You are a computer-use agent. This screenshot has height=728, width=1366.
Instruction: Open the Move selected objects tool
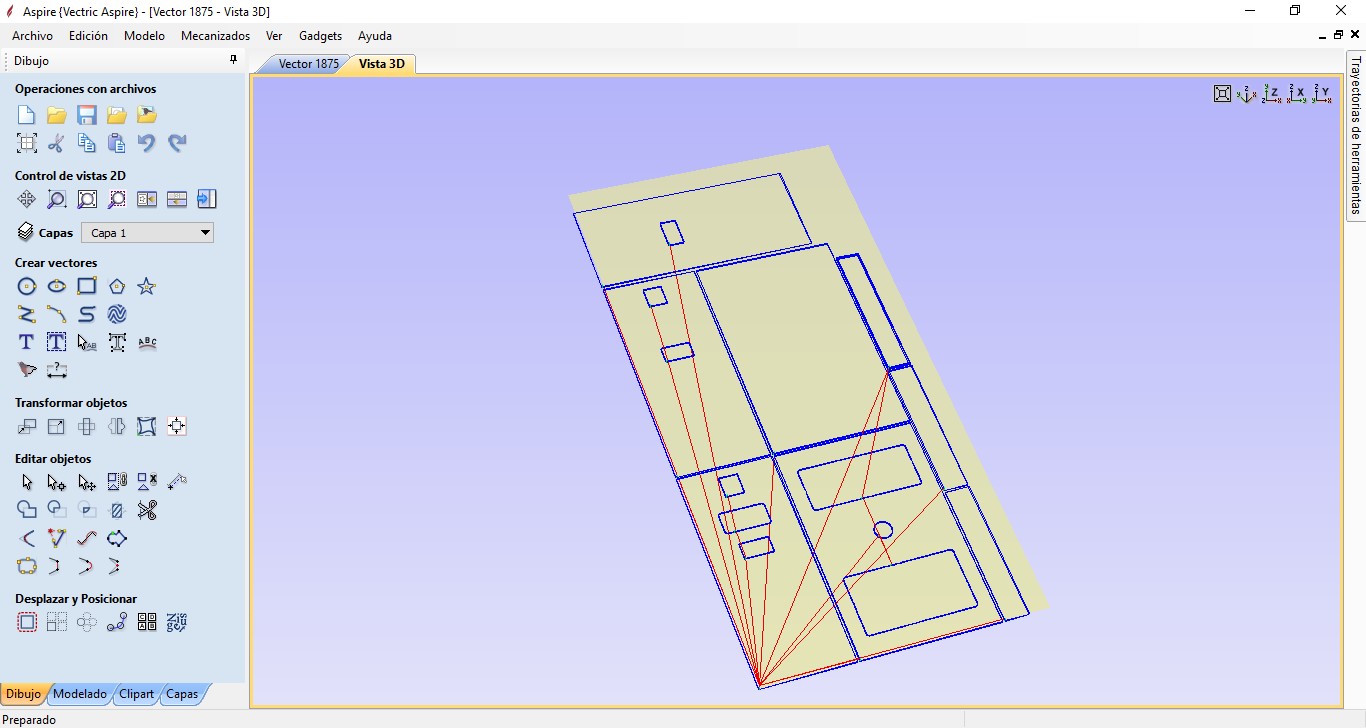click(x=27, y=427)
